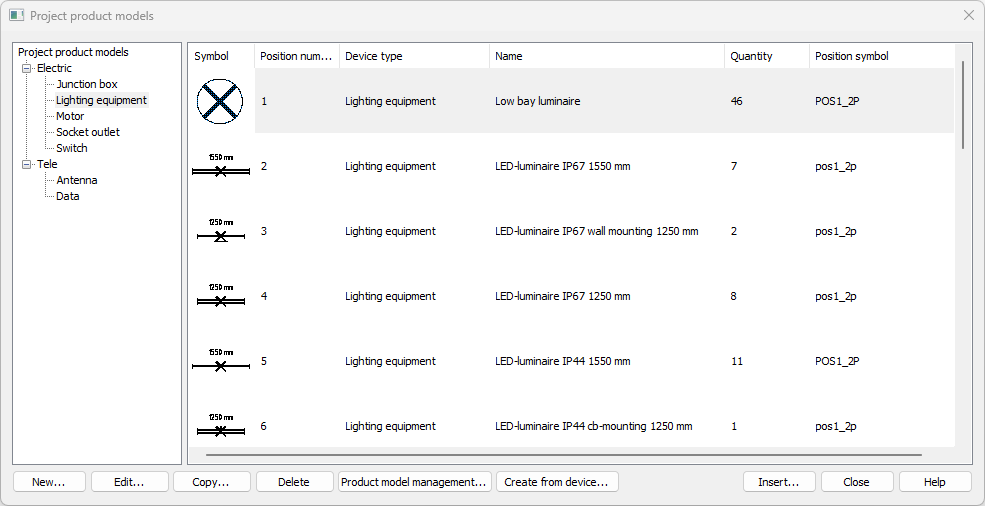Click the Create from device... button
Image resolution: width=985 pixels, height=506 pixels.
click(556, 482)
